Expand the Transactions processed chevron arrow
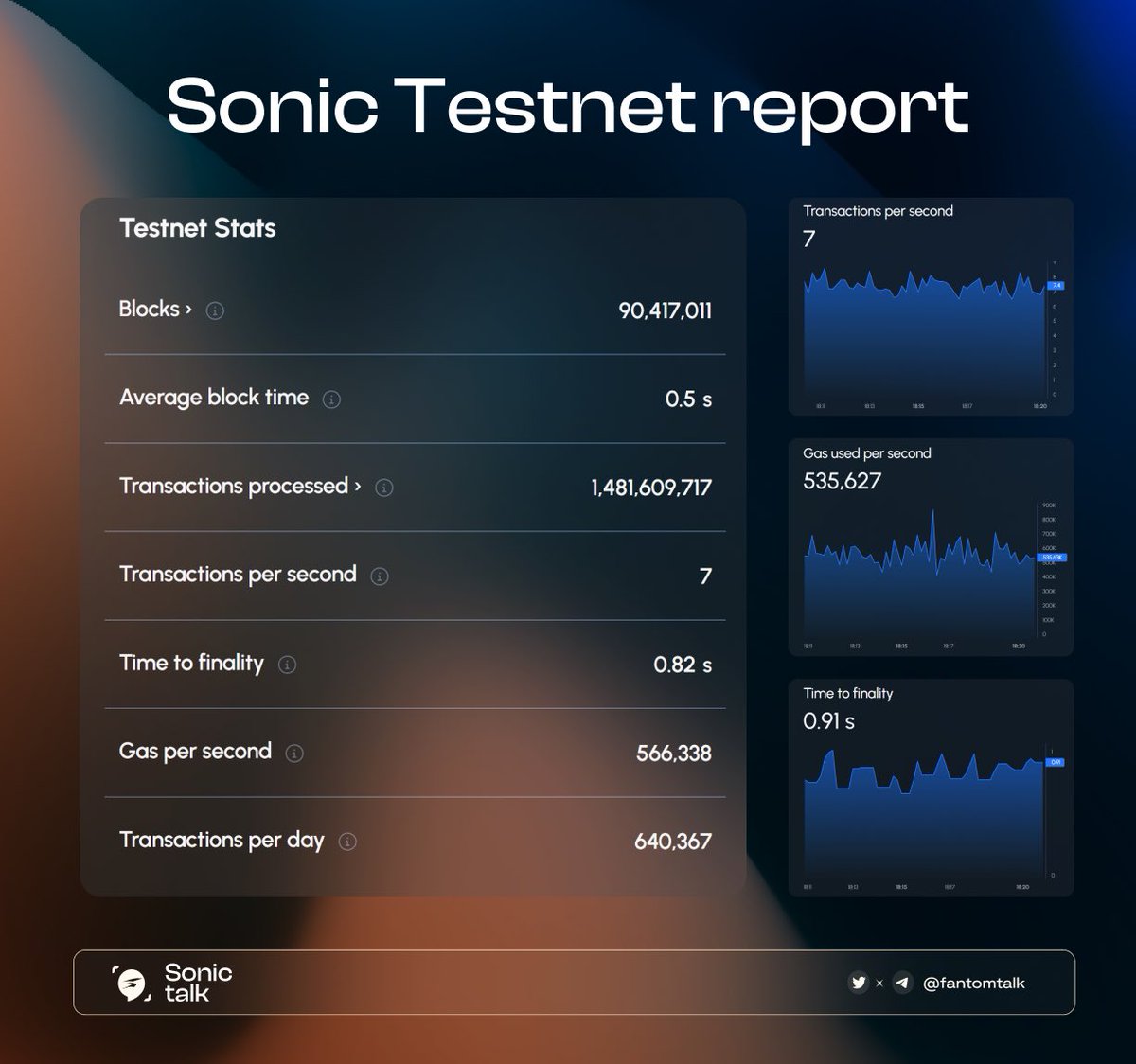 pyautogui.click(x=357, y=487)
